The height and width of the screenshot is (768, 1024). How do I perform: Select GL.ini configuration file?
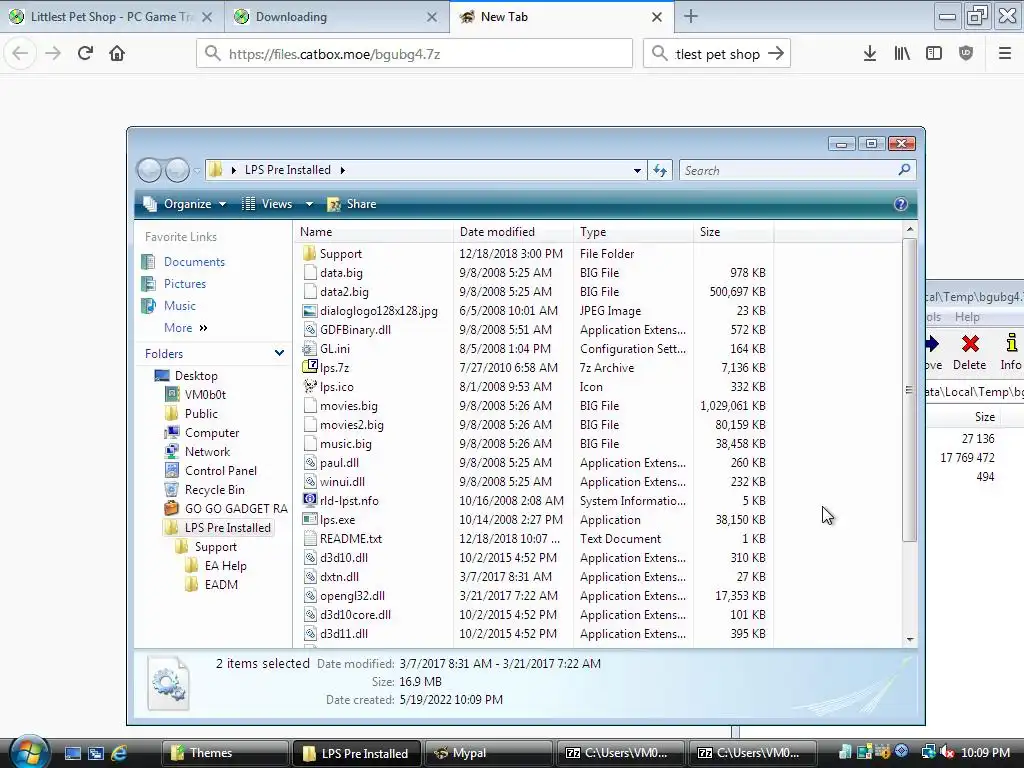coord(334,349)
